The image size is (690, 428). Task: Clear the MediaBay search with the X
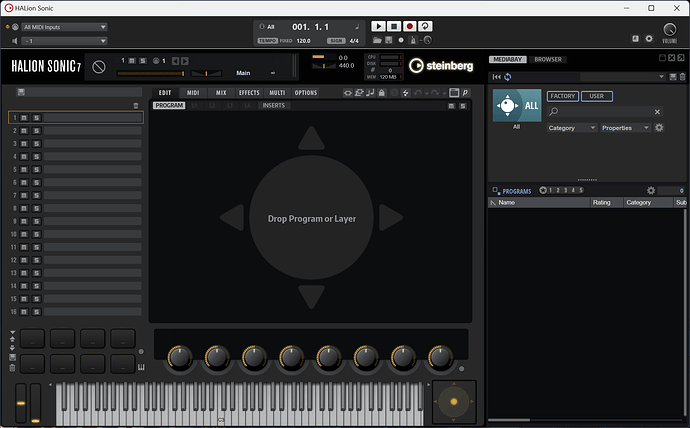pyautogui.click(x=657, y=112)
